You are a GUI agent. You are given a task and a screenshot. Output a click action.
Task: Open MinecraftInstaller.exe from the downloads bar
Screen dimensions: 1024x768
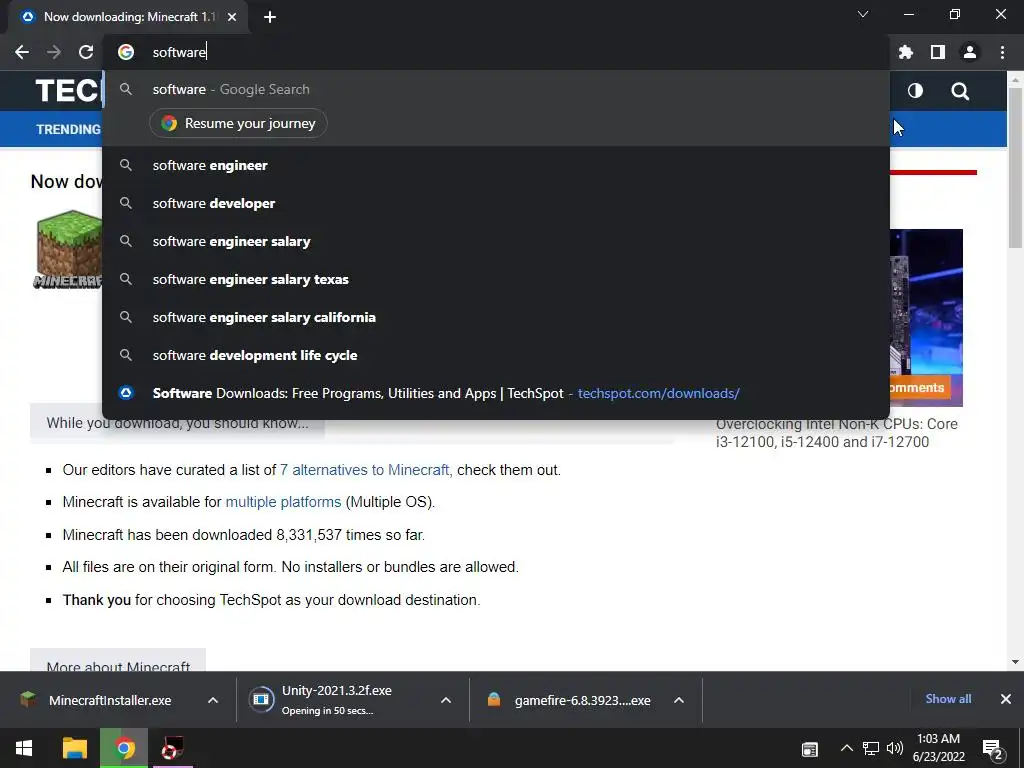110,700
